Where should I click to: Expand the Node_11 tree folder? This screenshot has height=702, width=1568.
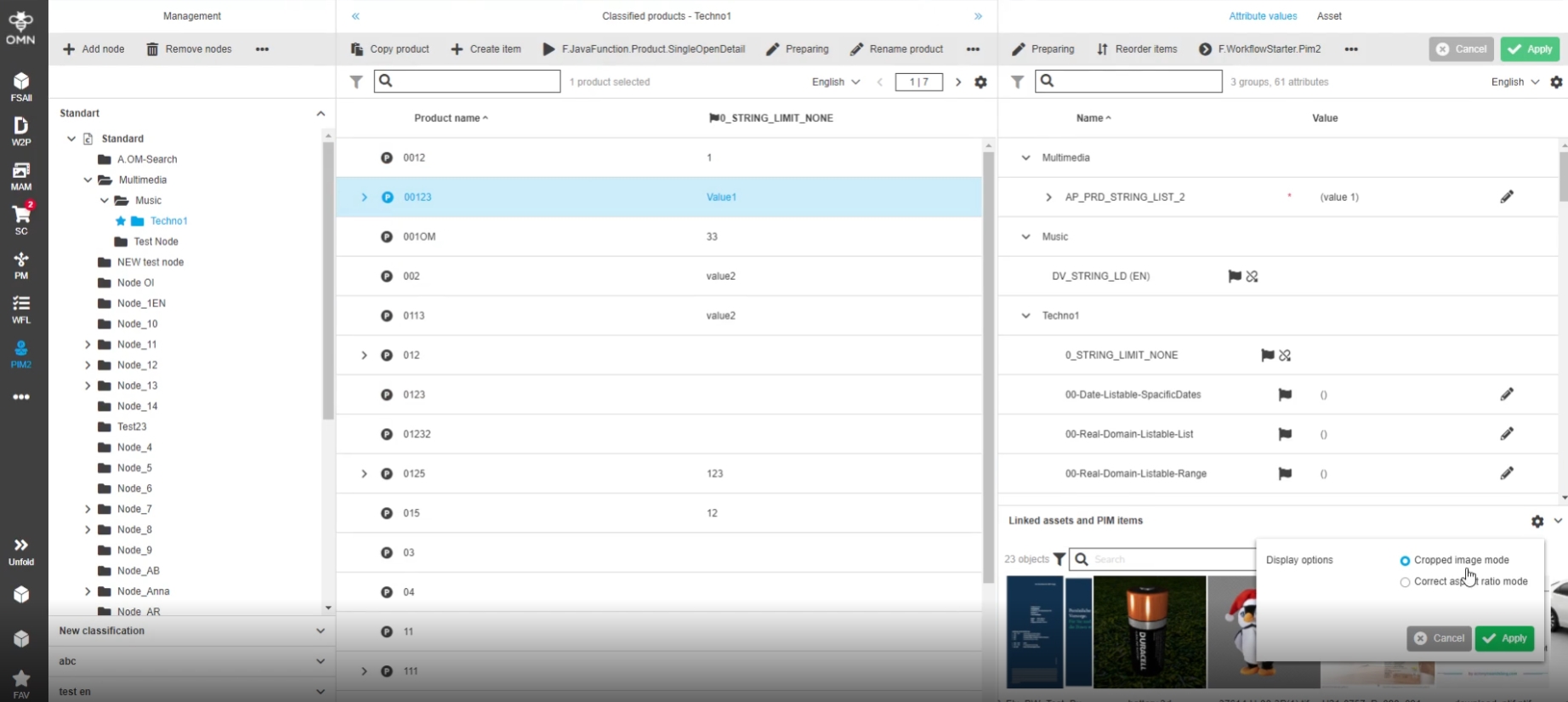[88, 345]
